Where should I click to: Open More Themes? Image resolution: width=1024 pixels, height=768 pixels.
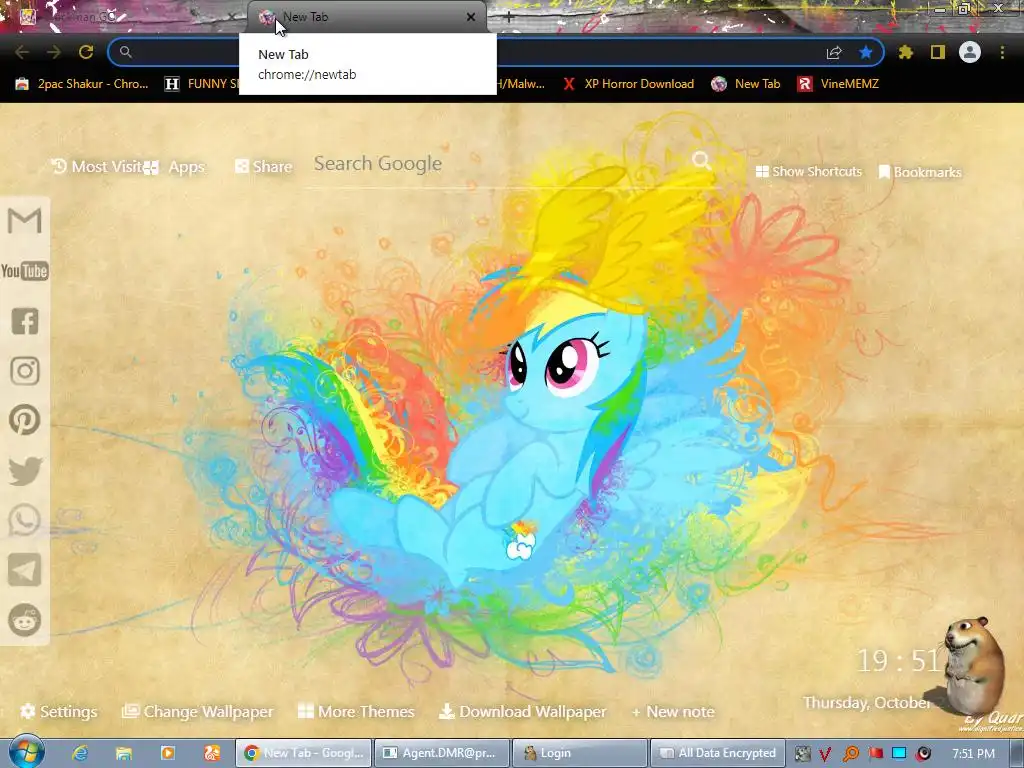(357, 711)
